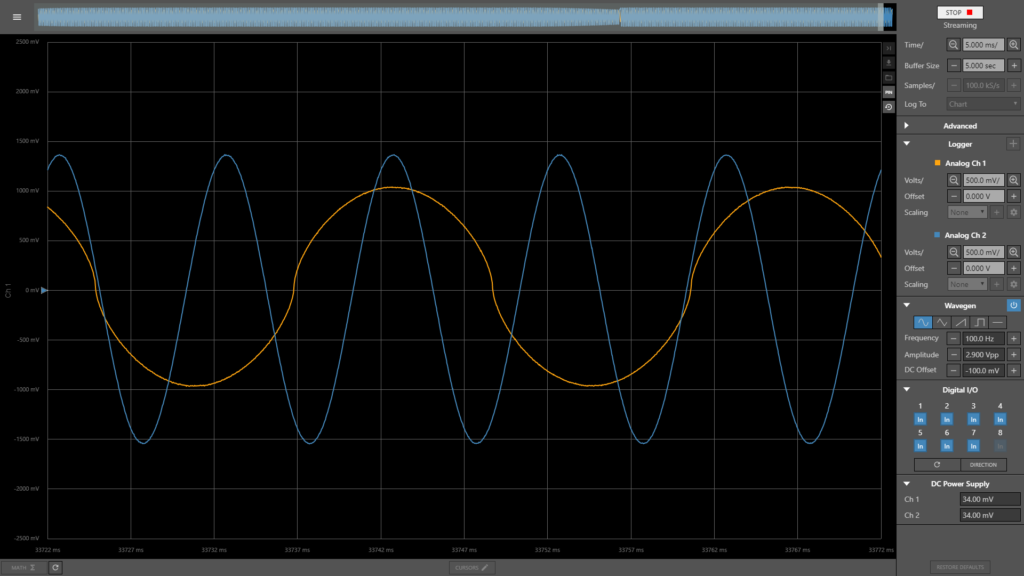This screenshot has width=1024, height=576.
Task: Select the sawtooth waveform
Action: (960, 322)
